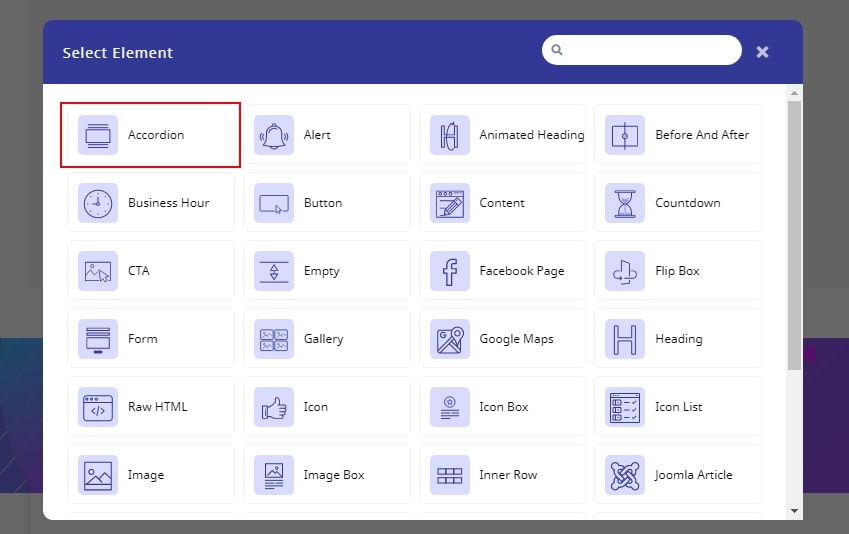This screenshot has width=849, height=534.
Task: Click the Image Box label
Action: click(334, 476)
